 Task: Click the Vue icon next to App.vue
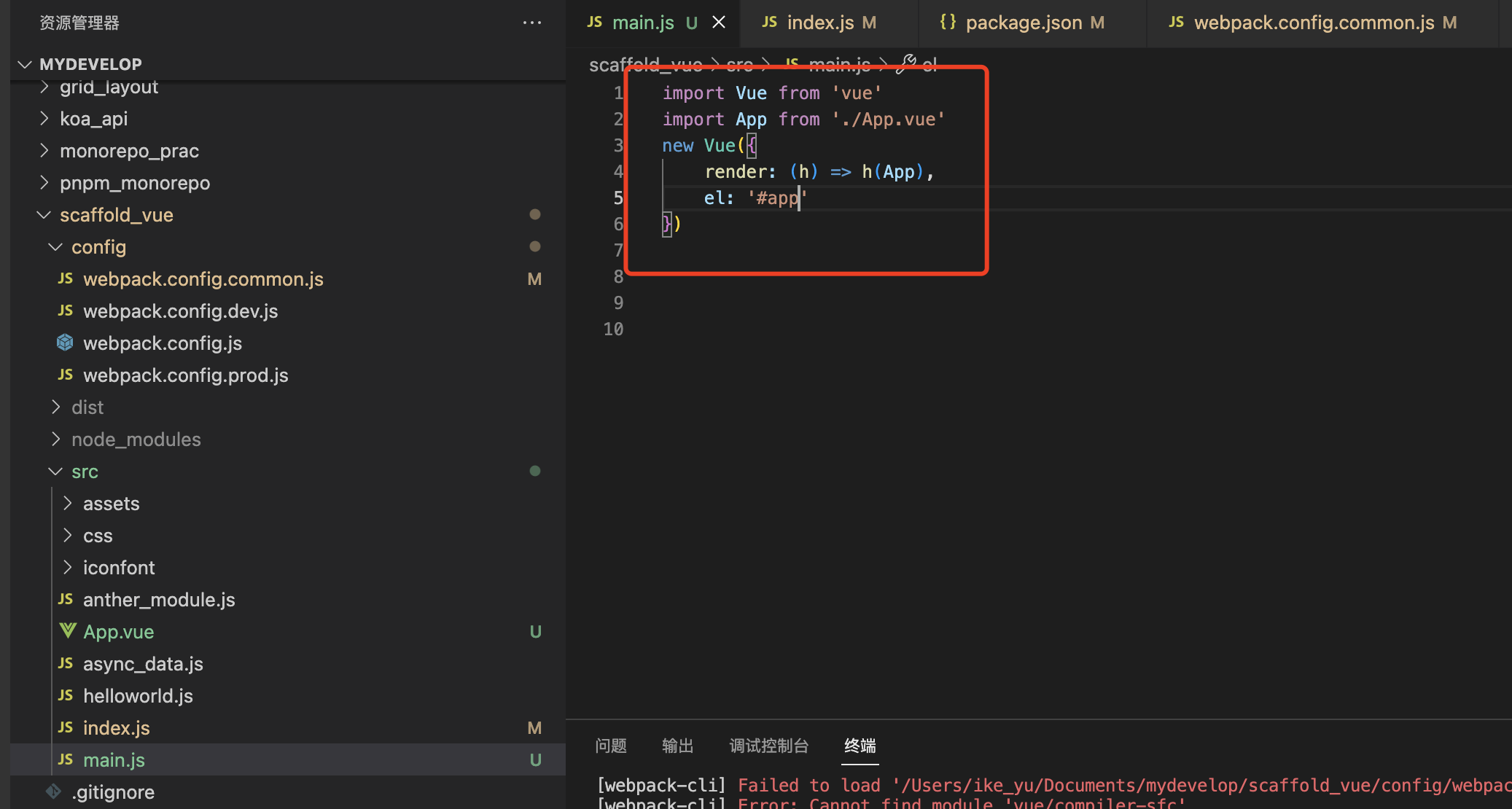point(67,631)
